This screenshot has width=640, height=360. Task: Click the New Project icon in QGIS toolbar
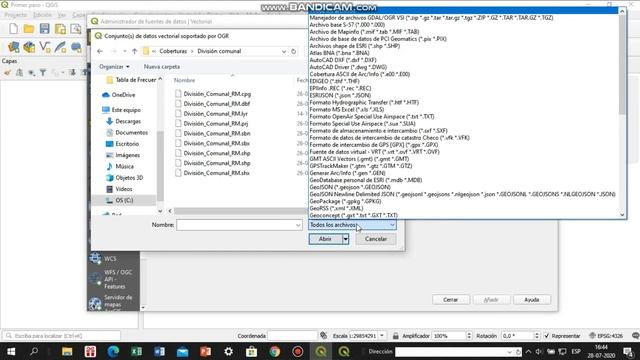[x=13, y=29]
